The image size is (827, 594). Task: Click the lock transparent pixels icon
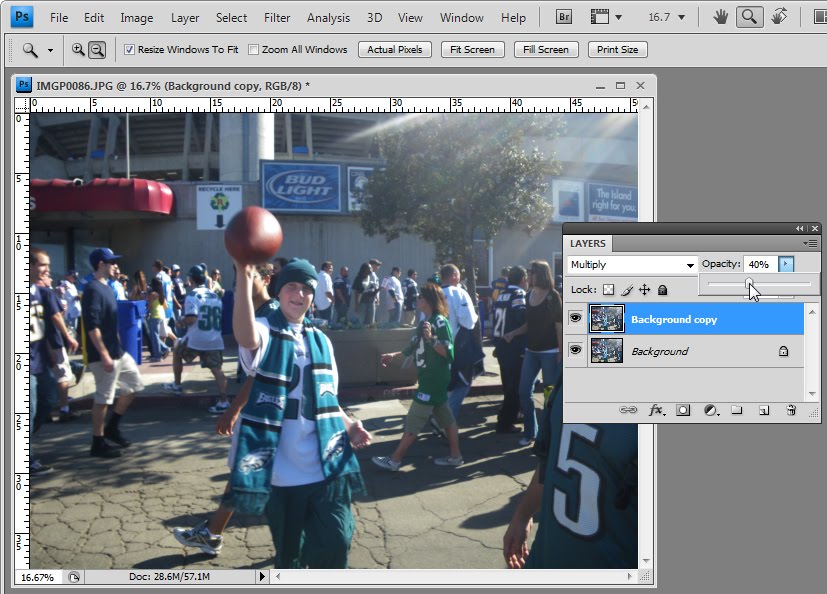(x=609, y=290)
